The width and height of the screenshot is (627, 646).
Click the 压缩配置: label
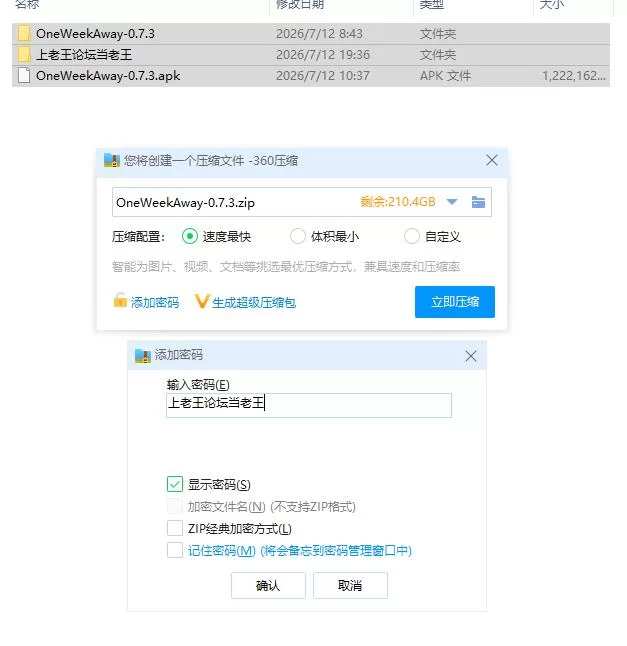(138, 237)
